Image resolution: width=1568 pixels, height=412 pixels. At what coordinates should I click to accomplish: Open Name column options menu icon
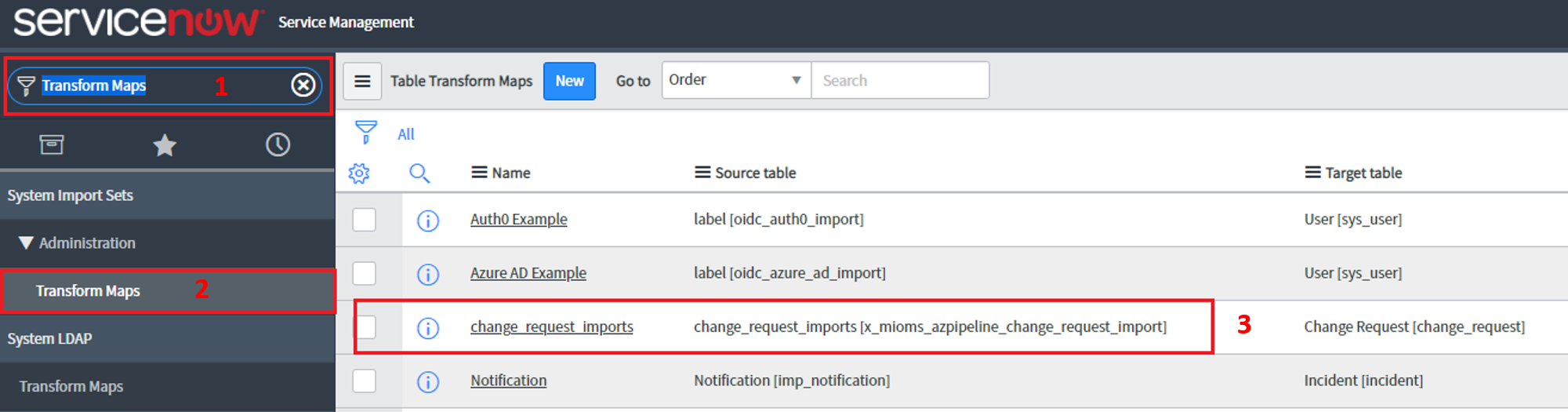479,172
